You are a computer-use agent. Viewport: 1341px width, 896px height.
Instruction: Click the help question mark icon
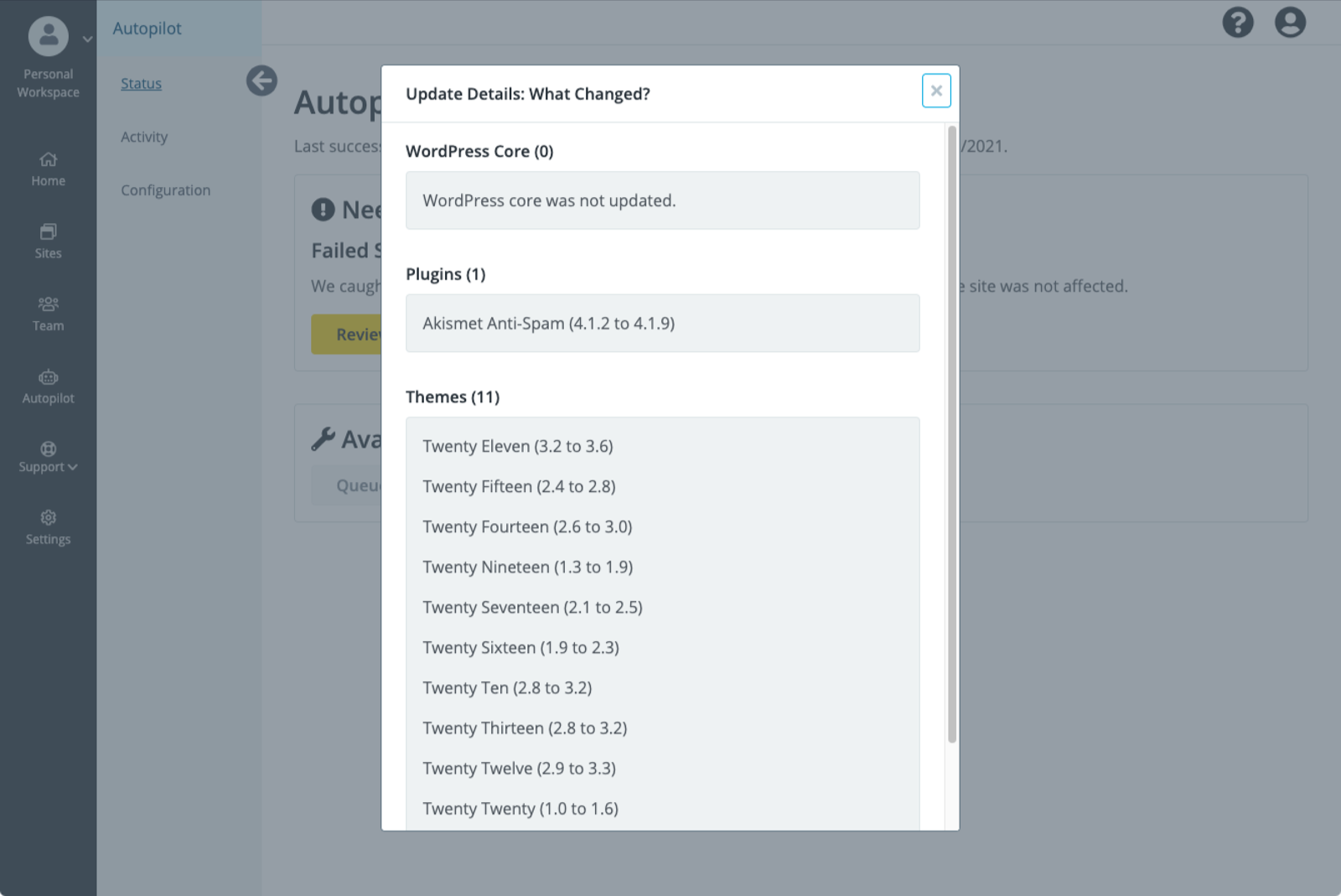coord(1238,23)
